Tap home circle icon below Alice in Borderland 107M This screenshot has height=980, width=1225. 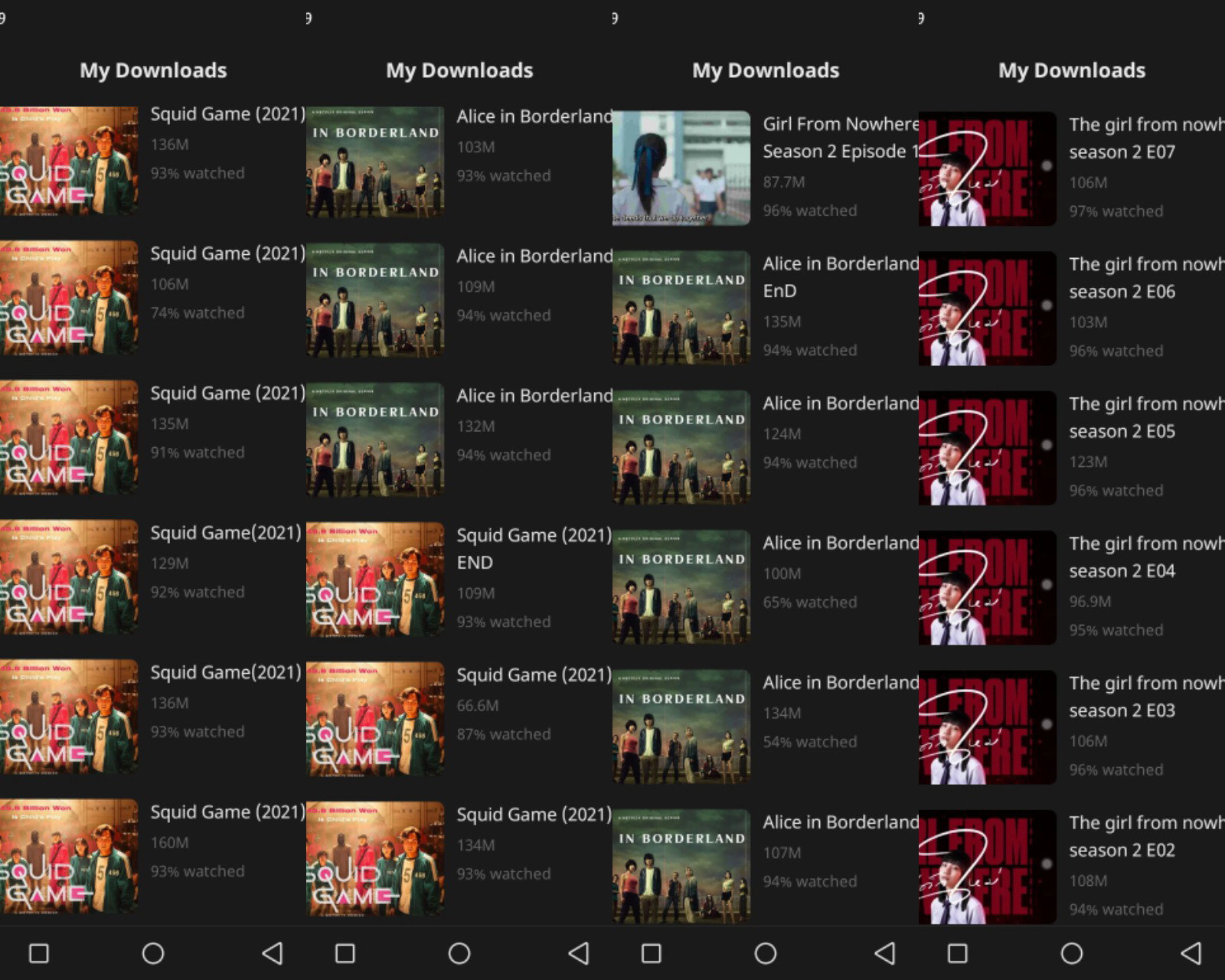(x=766, y=953)
